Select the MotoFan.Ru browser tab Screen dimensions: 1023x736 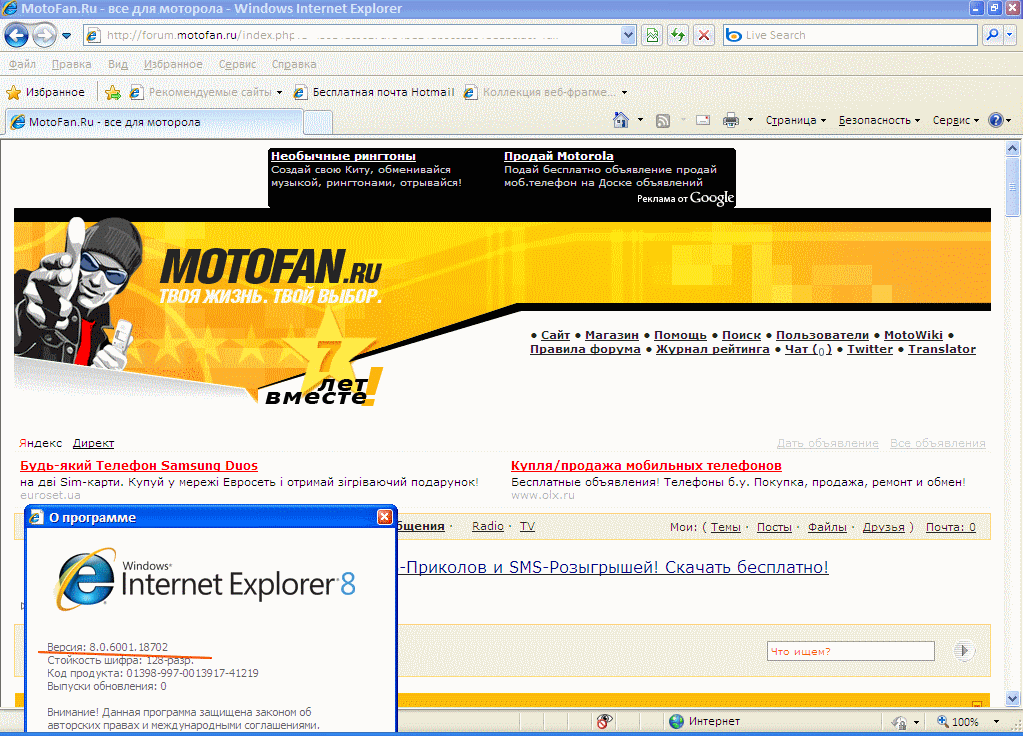[154, 122]
